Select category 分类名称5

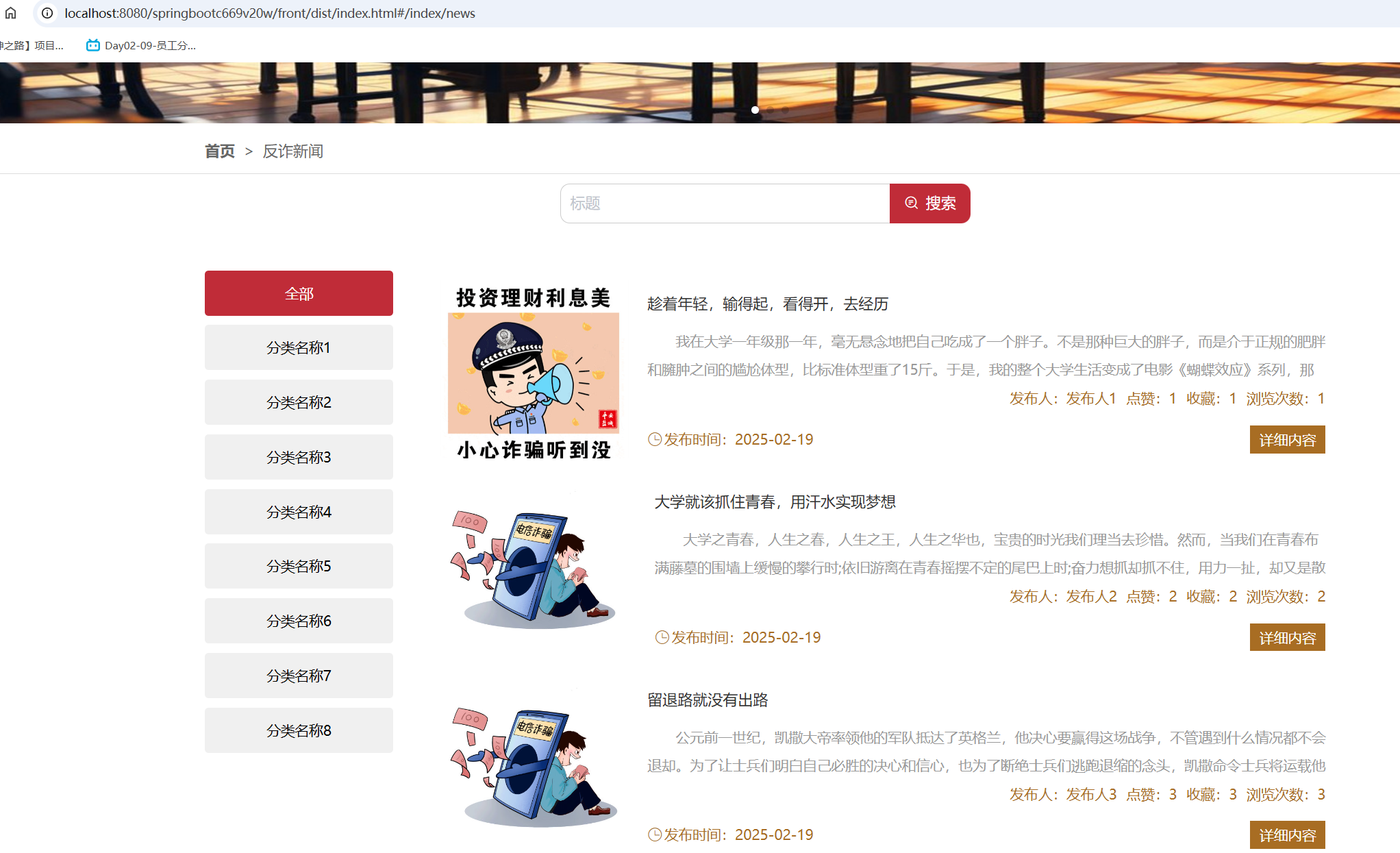(299, 566)
